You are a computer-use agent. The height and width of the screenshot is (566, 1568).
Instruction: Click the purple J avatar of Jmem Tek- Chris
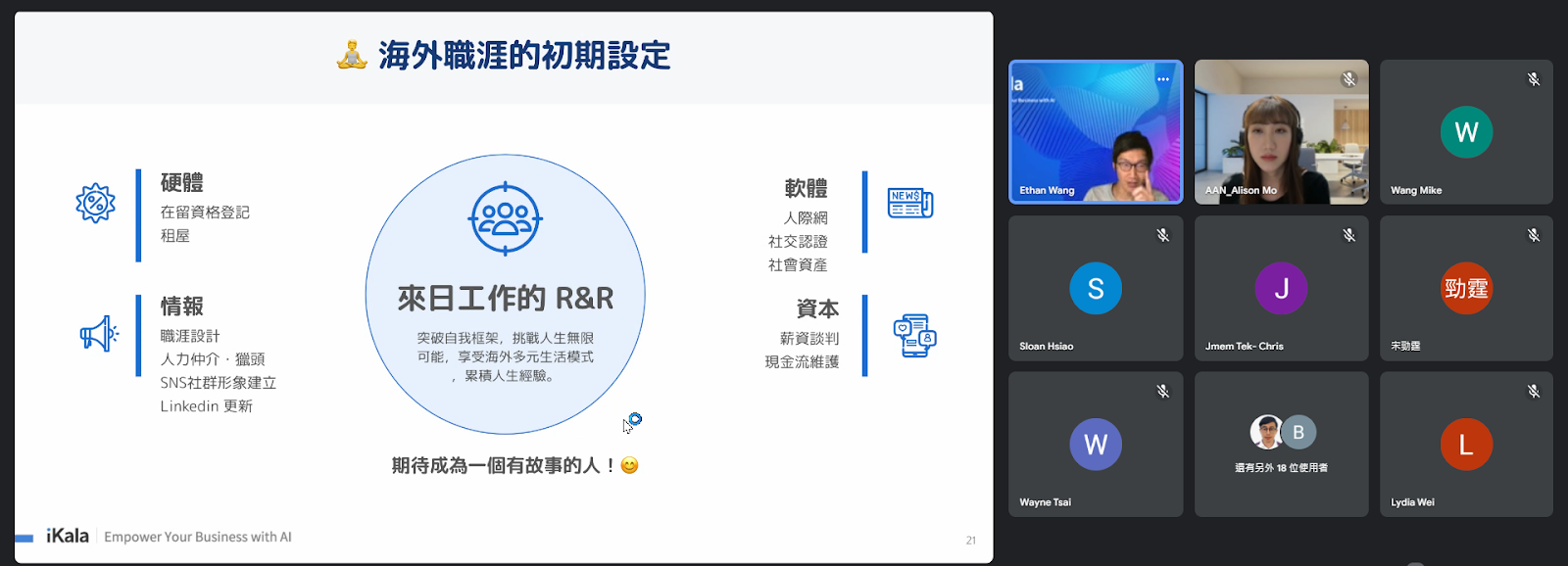click(x=1281, y=288)
